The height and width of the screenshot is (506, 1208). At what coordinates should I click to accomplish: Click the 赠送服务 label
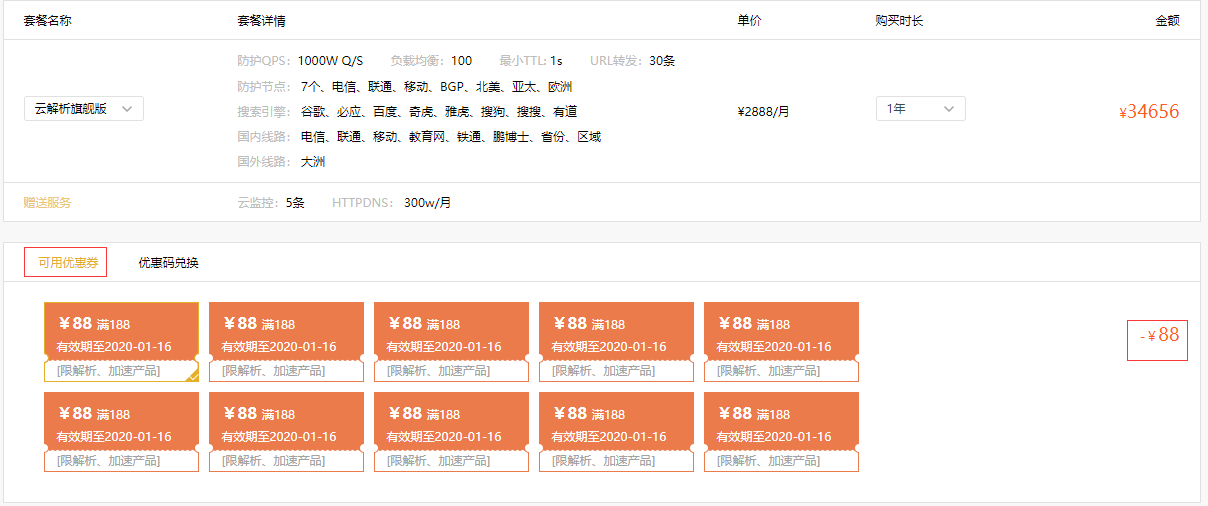(x=47, y=202)
